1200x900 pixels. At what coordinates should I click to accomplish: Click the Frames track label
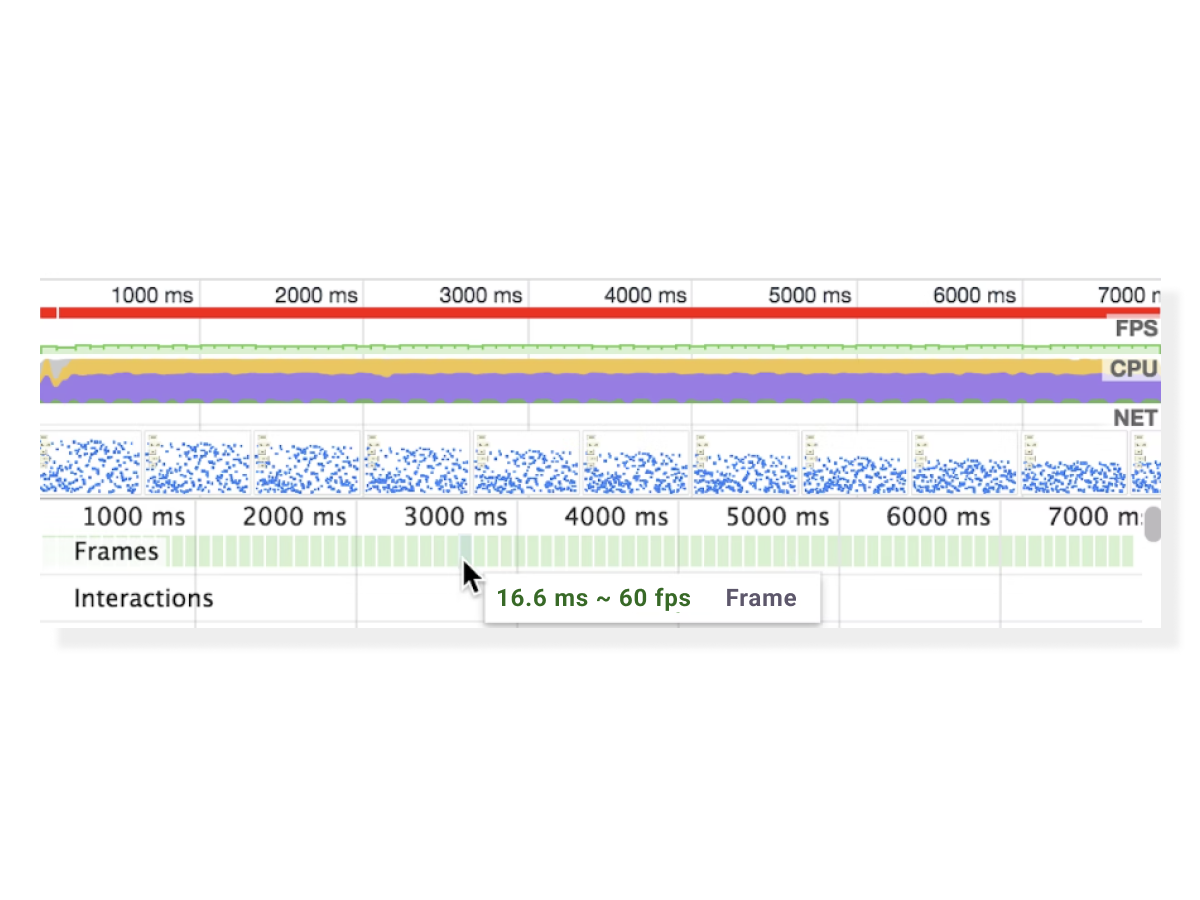click(116, 551)
